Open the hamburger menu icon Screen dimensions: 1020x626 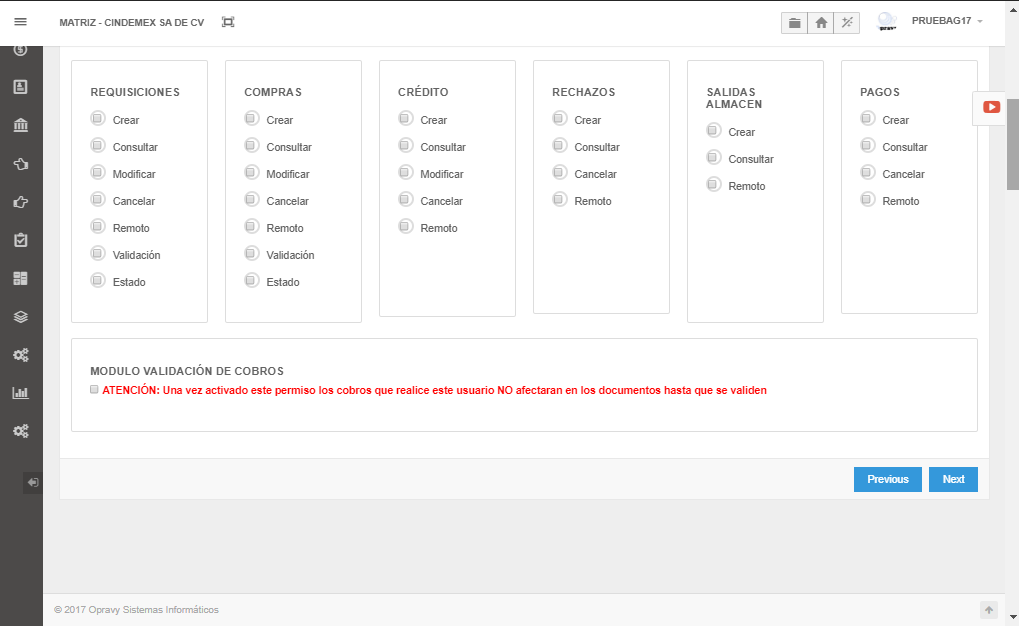pyautogui.click(x=20, y=21)
